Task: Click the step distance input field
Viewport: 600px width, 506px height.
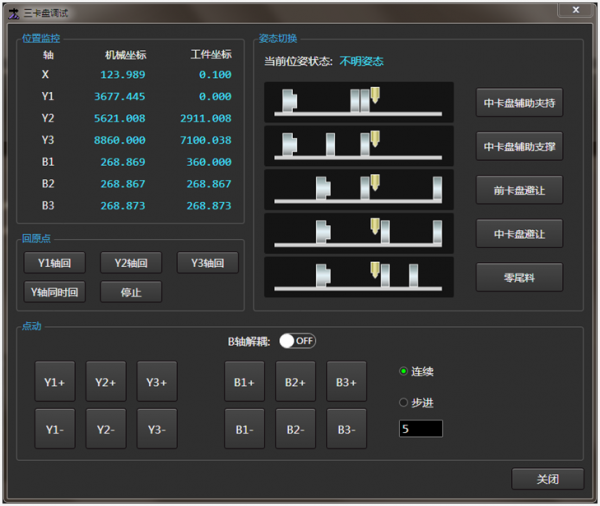Action: point(420,429)
